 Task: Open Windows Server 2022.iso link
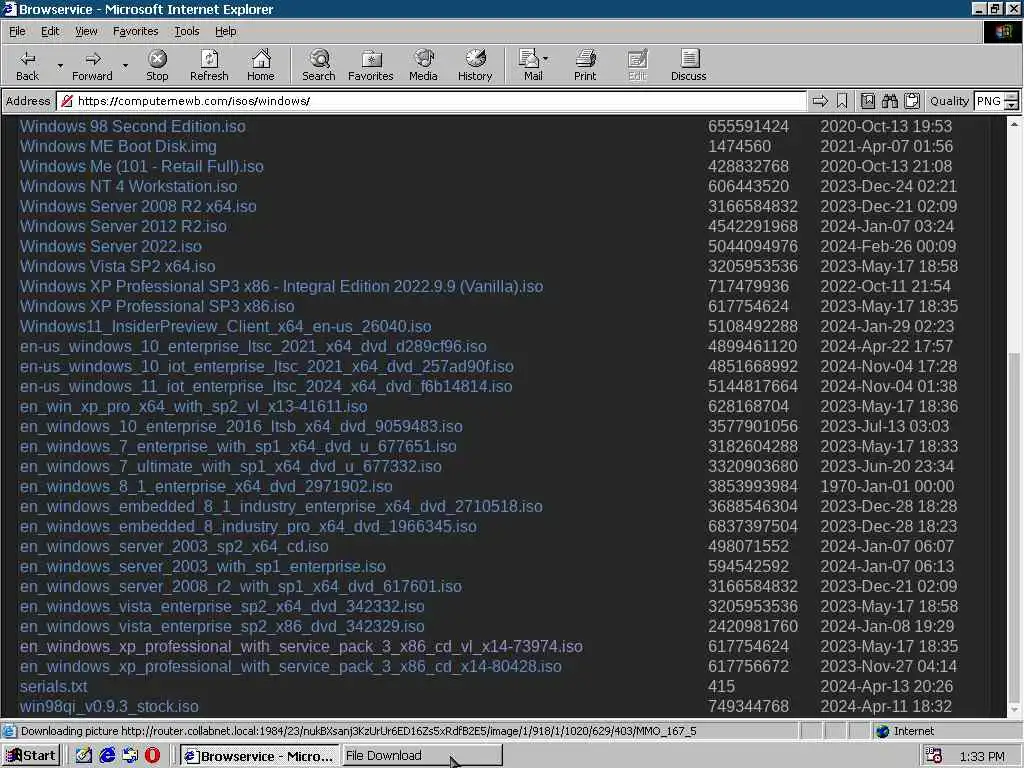110,246
